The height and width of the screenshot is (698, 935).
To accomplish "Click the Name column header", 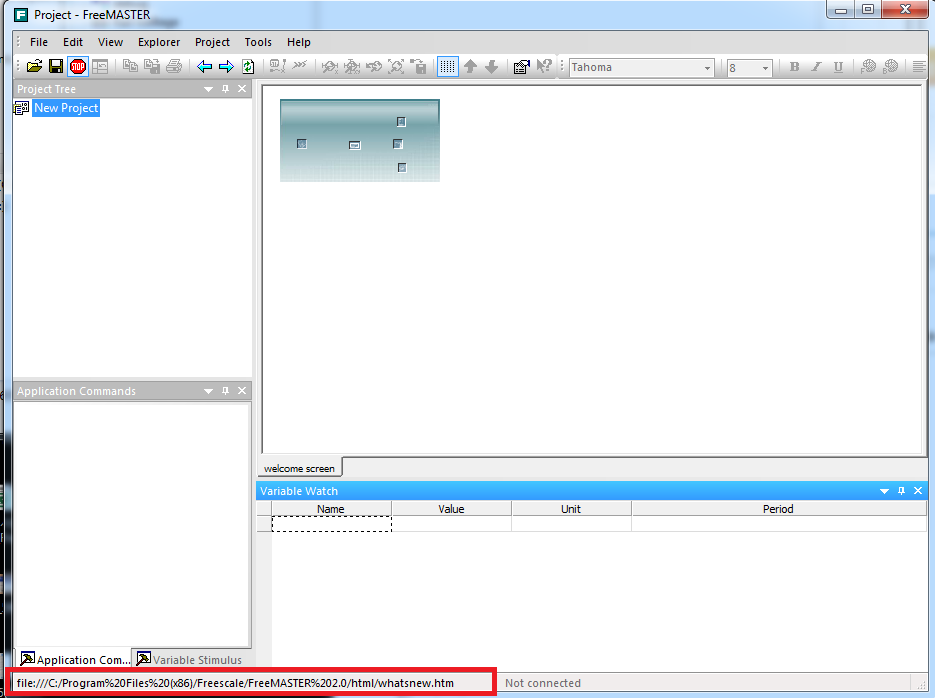I will coord(331,509).
